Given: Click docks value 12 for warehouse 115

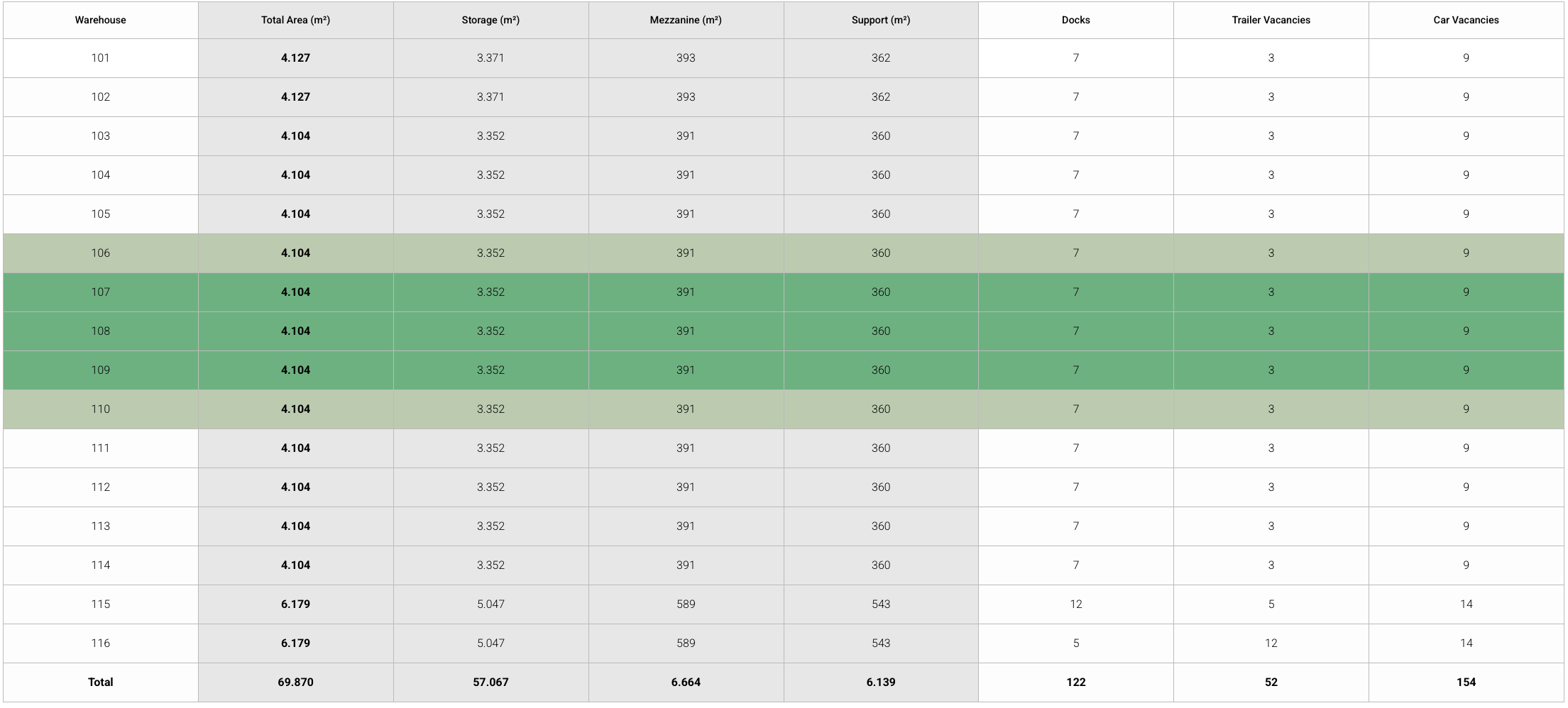Looking at the screenshot, I should coord(1075,604).
